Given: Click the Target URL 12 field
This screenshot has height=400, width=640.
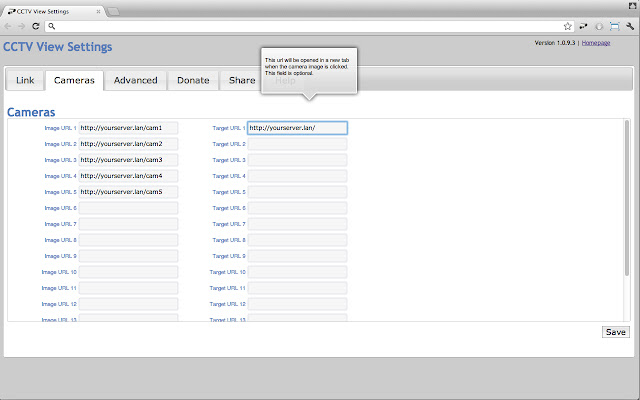Looking at the screenshot, I should coord(298,304).
